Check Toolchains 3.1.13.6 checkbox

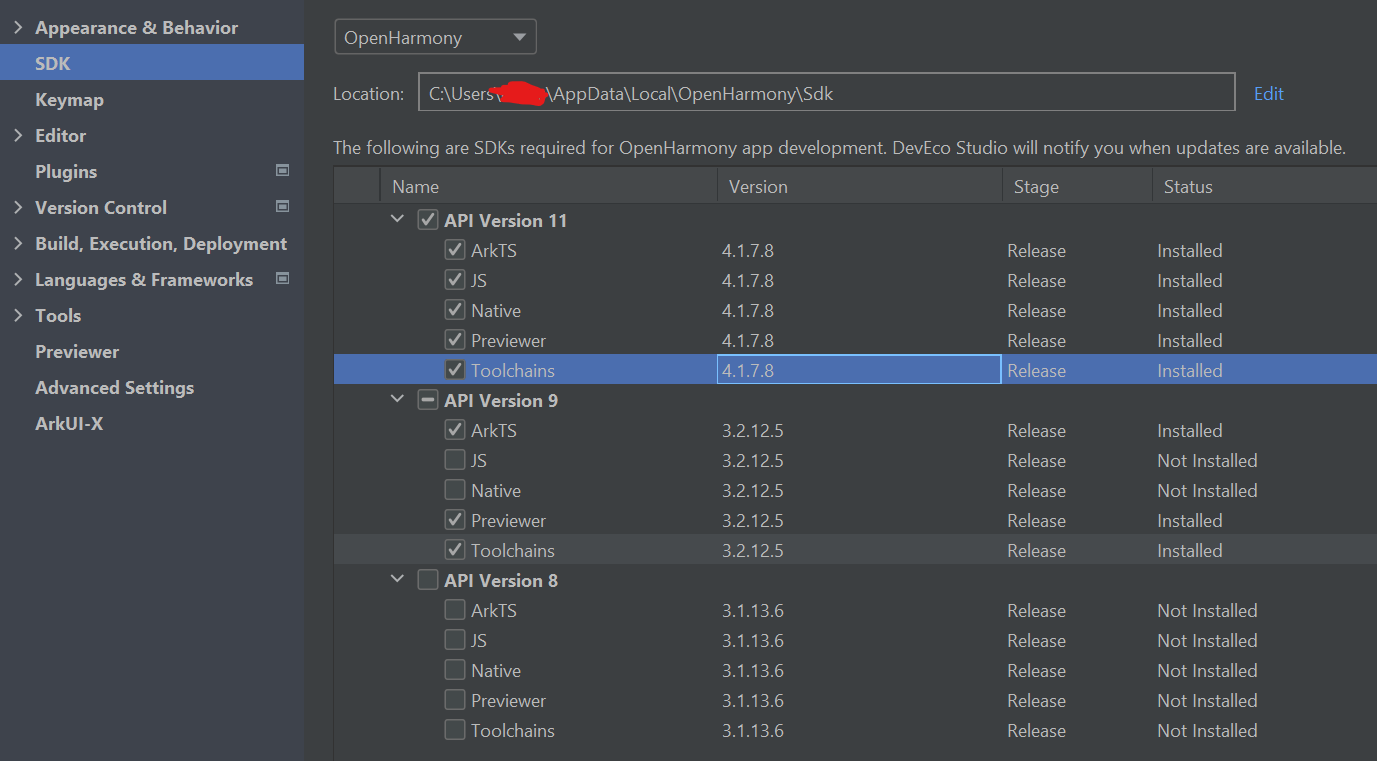pyautogui.click(x=455, y=730)
